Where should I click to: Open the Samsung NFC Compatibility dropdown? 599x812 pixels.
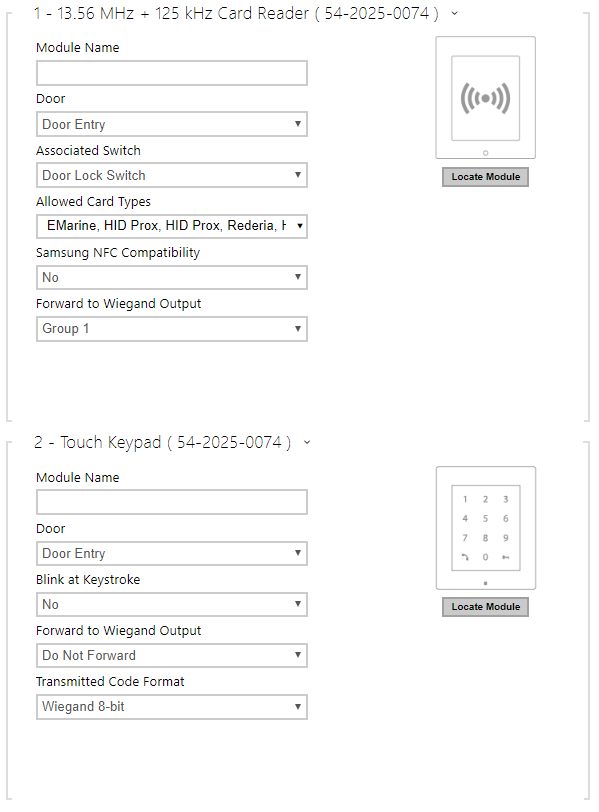click(x=171, y=277)
